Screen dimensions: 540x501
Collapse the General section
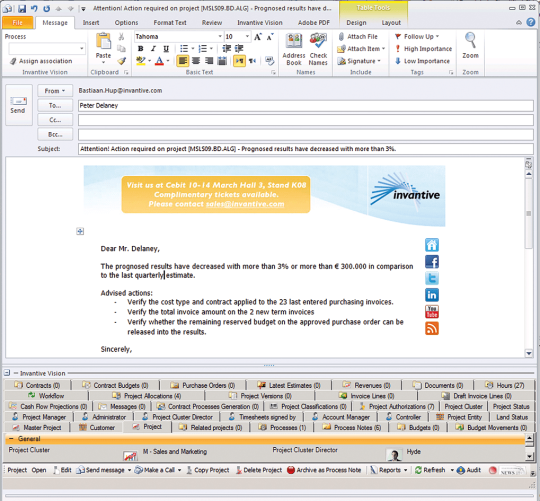pyautogui.click(x=11, y=439)
